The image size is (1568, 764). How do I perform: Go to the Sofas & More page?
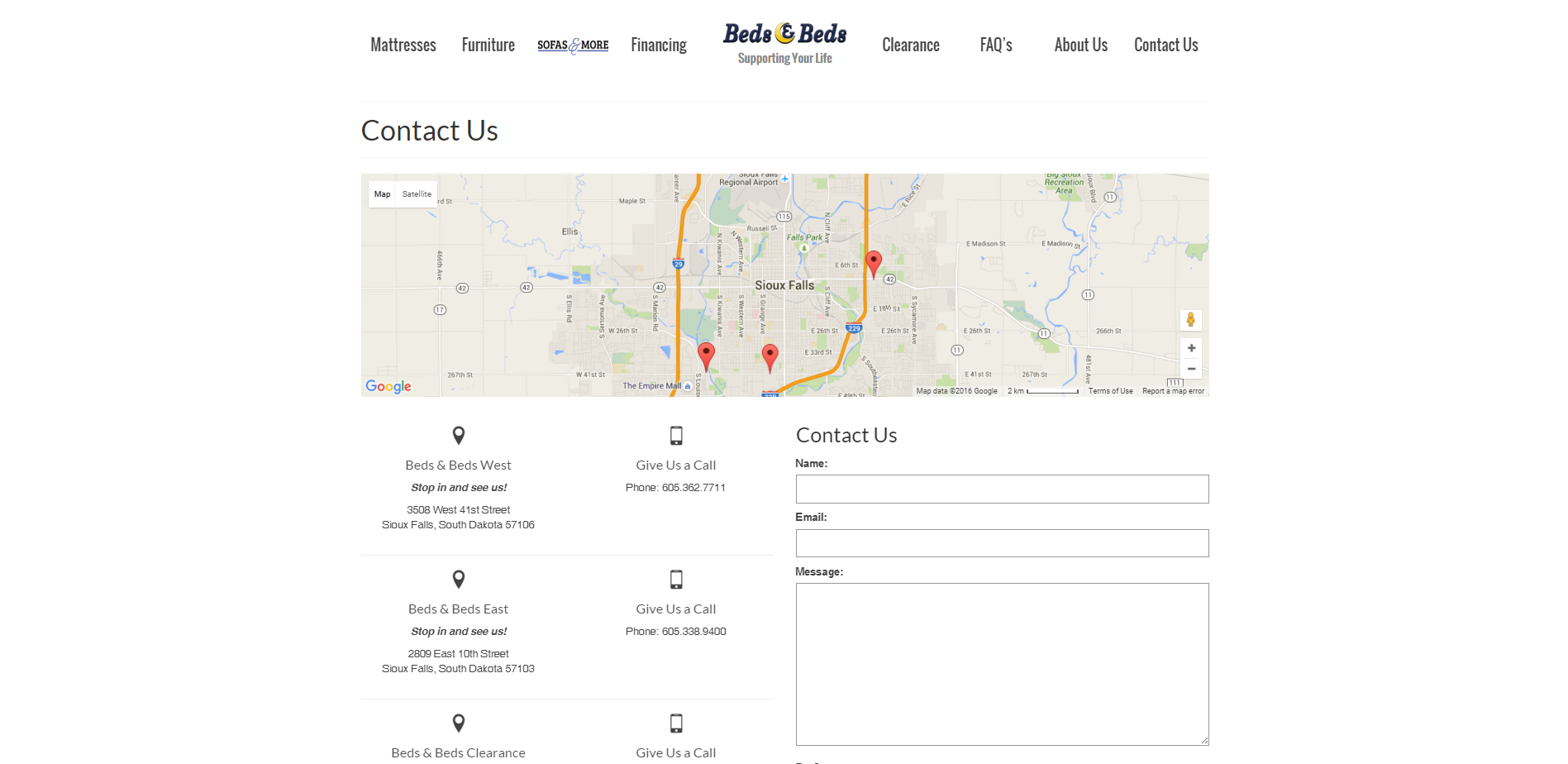(x=573, y=45)
